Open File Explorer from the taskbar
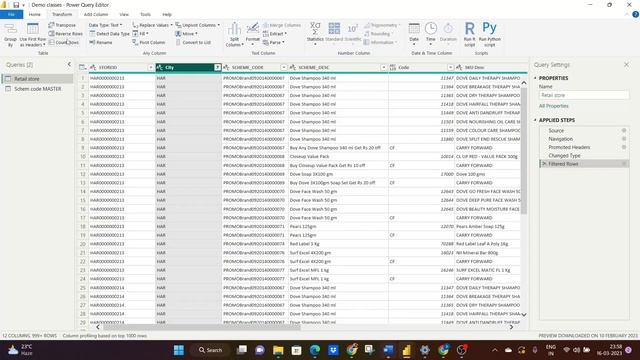Viewport: 640px width, 360px height. (x=278, y=350)
